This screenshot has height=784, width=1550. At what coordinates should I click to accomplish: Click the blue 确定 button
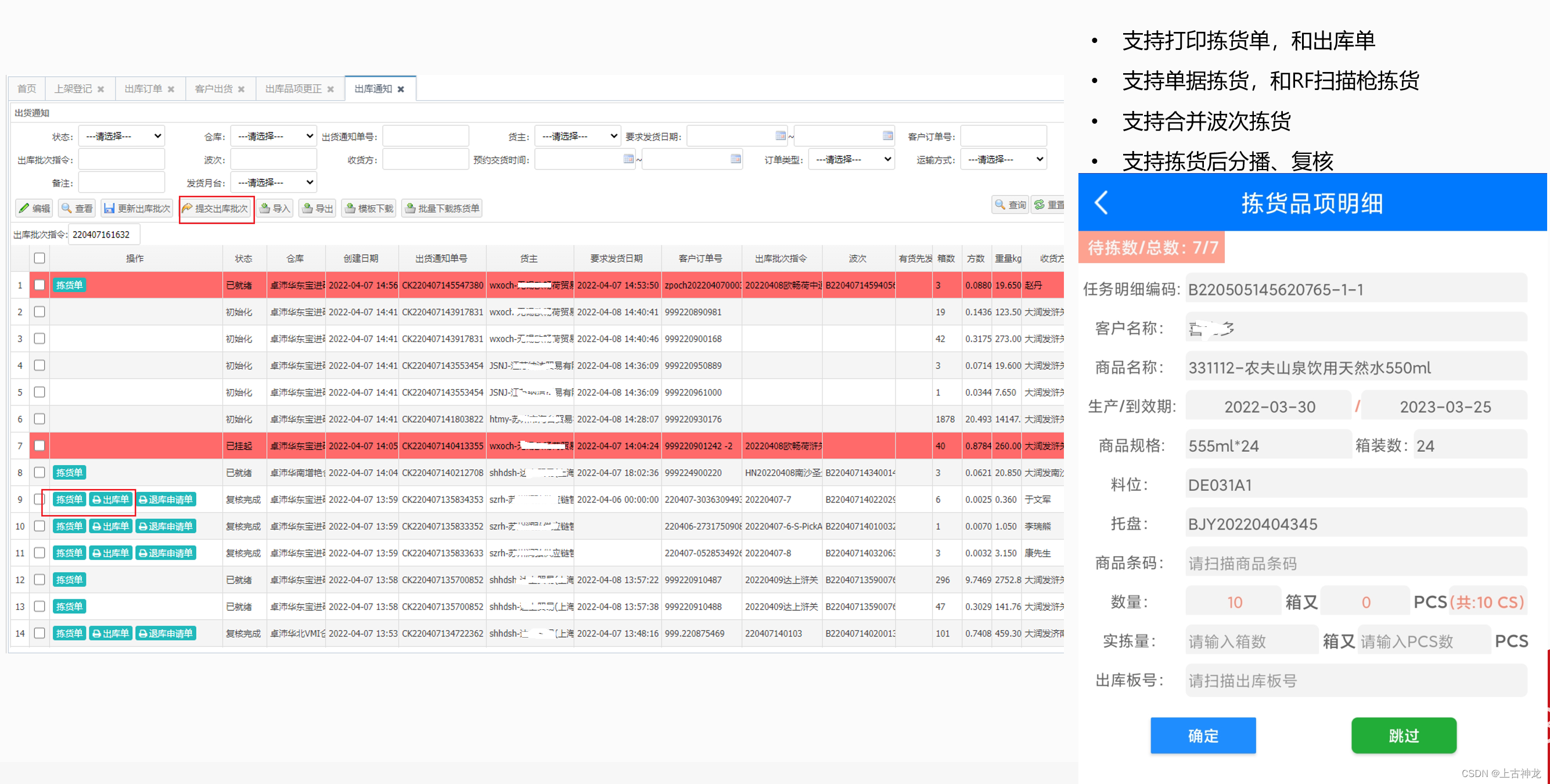tap(1203, 735)
